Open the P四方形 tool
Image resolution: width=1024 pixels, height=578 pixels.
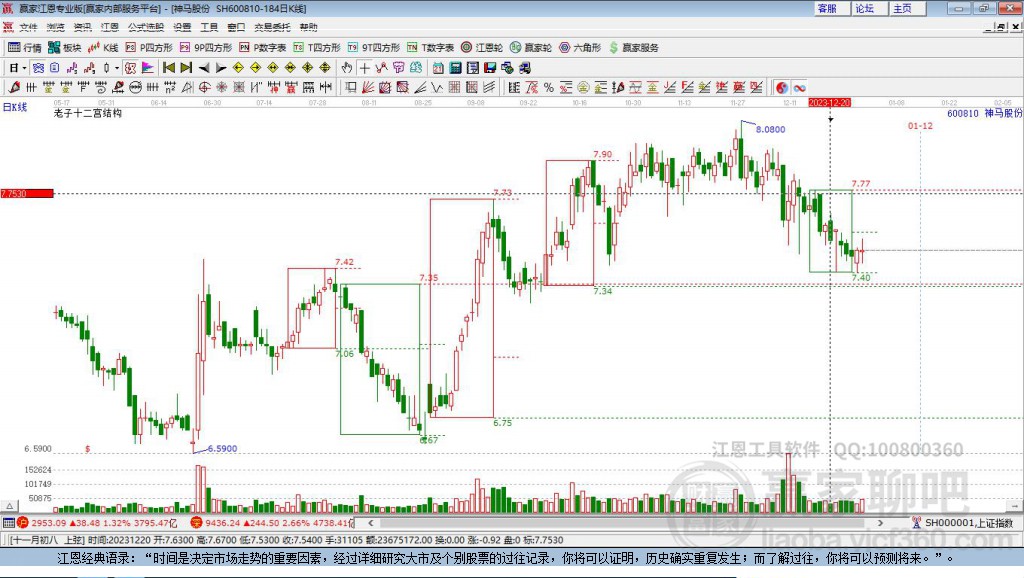pos(149,48)
